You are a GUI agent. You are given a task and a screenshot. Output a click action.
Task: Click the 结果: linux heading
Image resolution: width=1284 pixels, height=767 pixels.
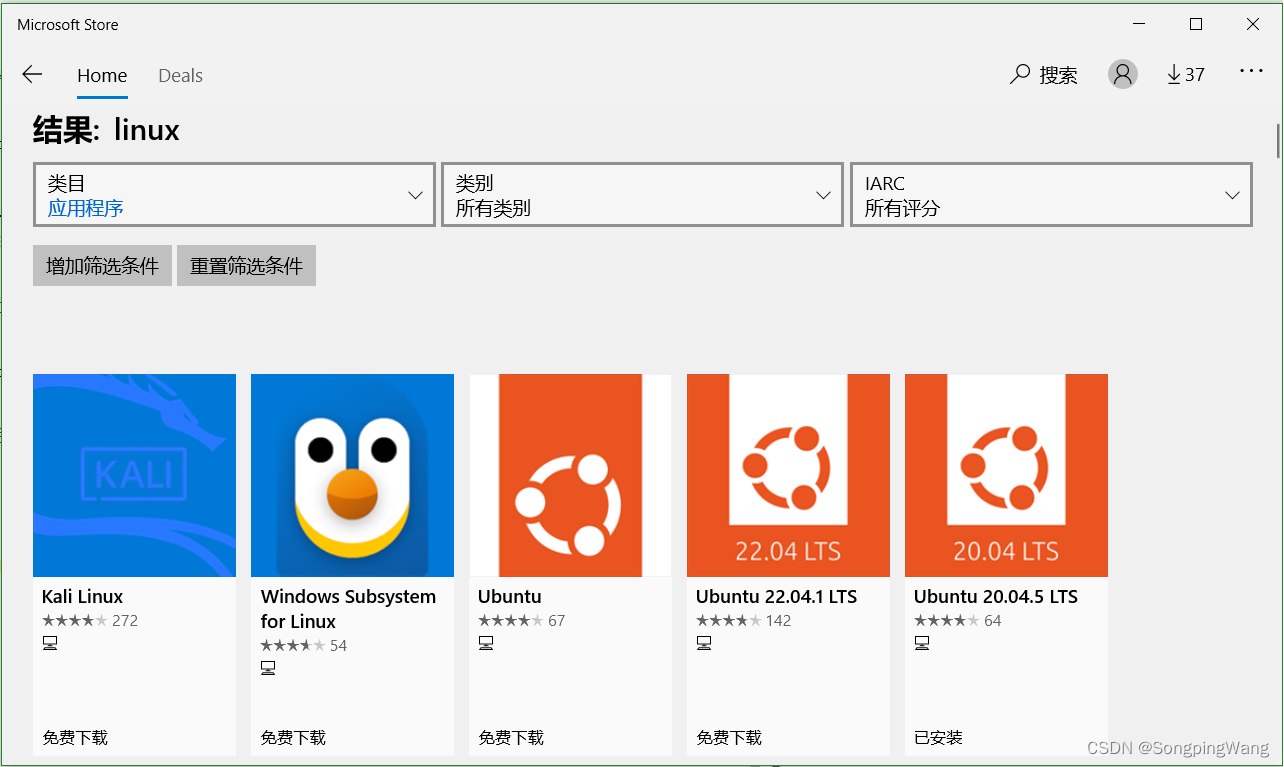tap(106, 130)
